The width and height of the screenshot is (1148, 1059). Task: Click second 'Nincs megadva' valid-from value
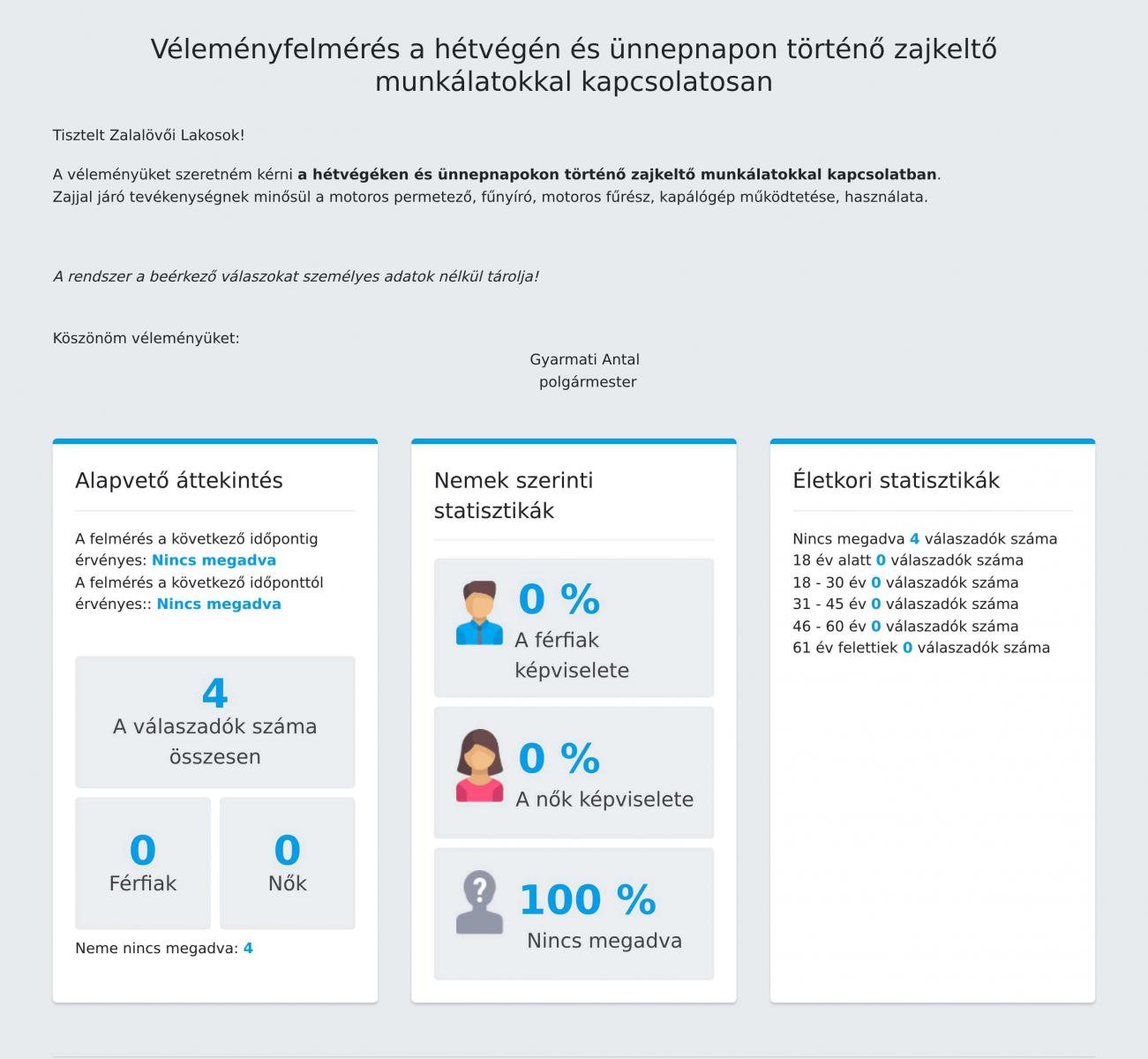219,605
